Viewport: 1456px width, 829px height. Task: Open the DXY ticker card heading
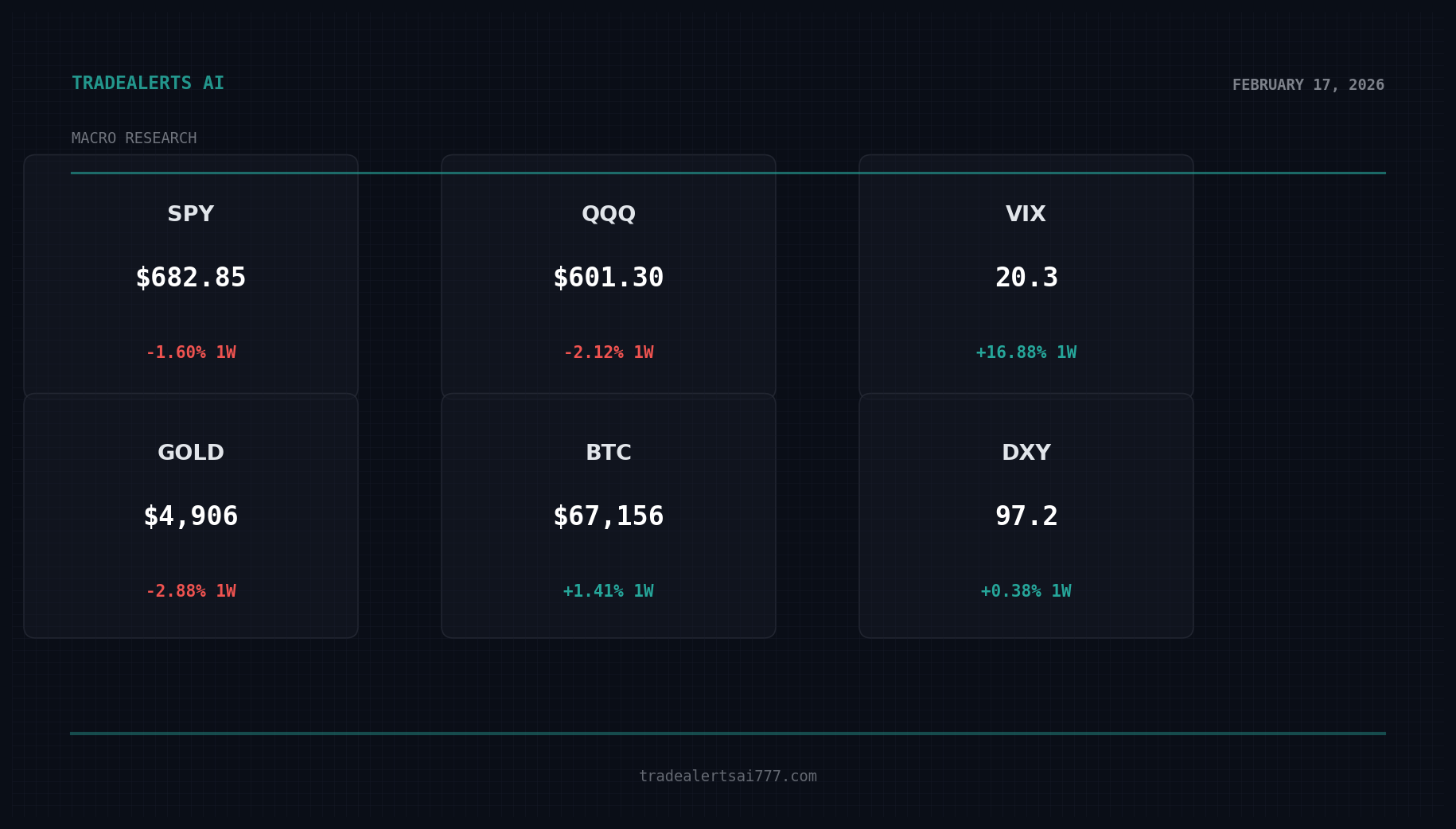[1026, 453]
